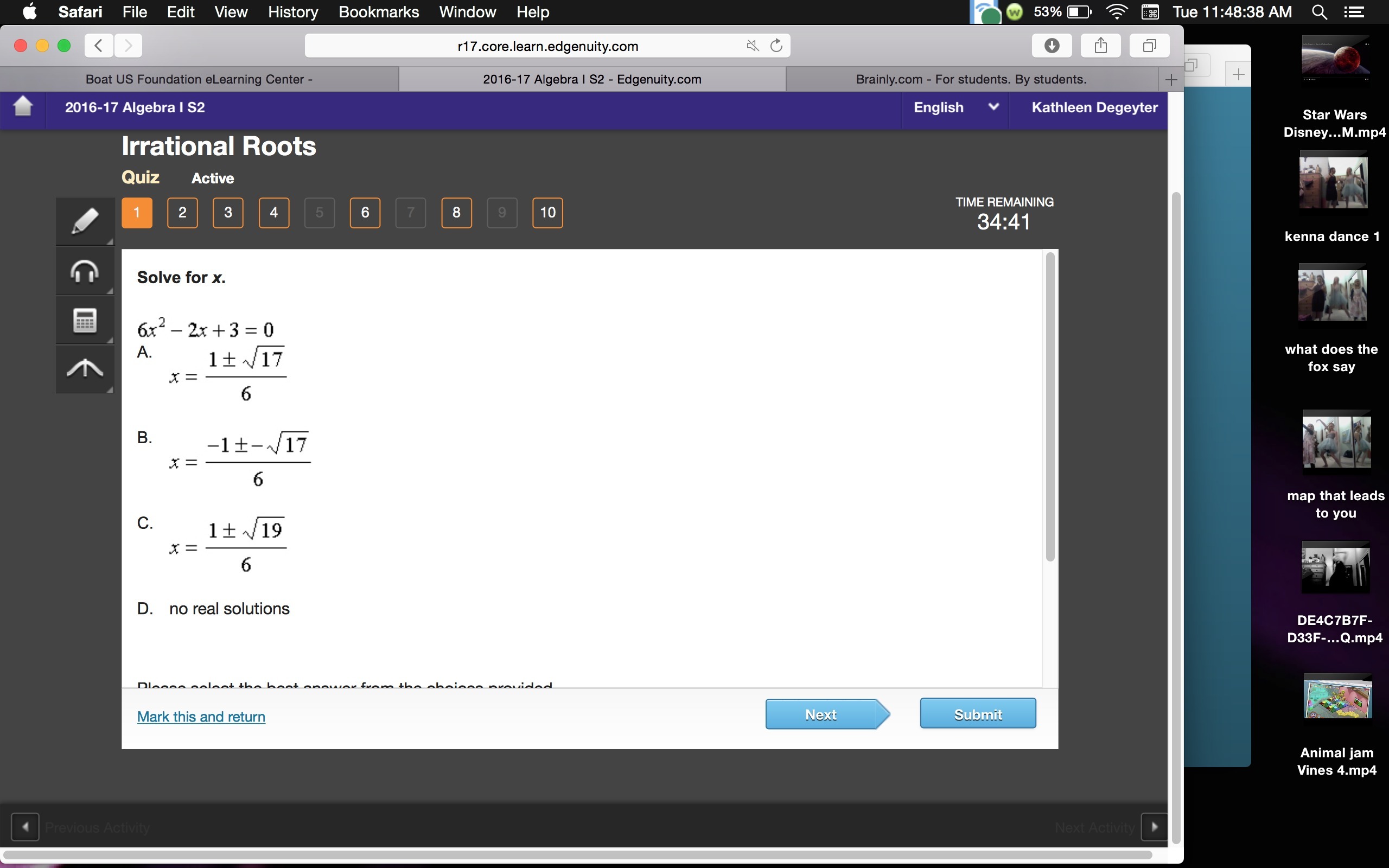Click the muted audio icon in the address bar
The height and width of the screenshot is (868, 1389).
(752, 46)
